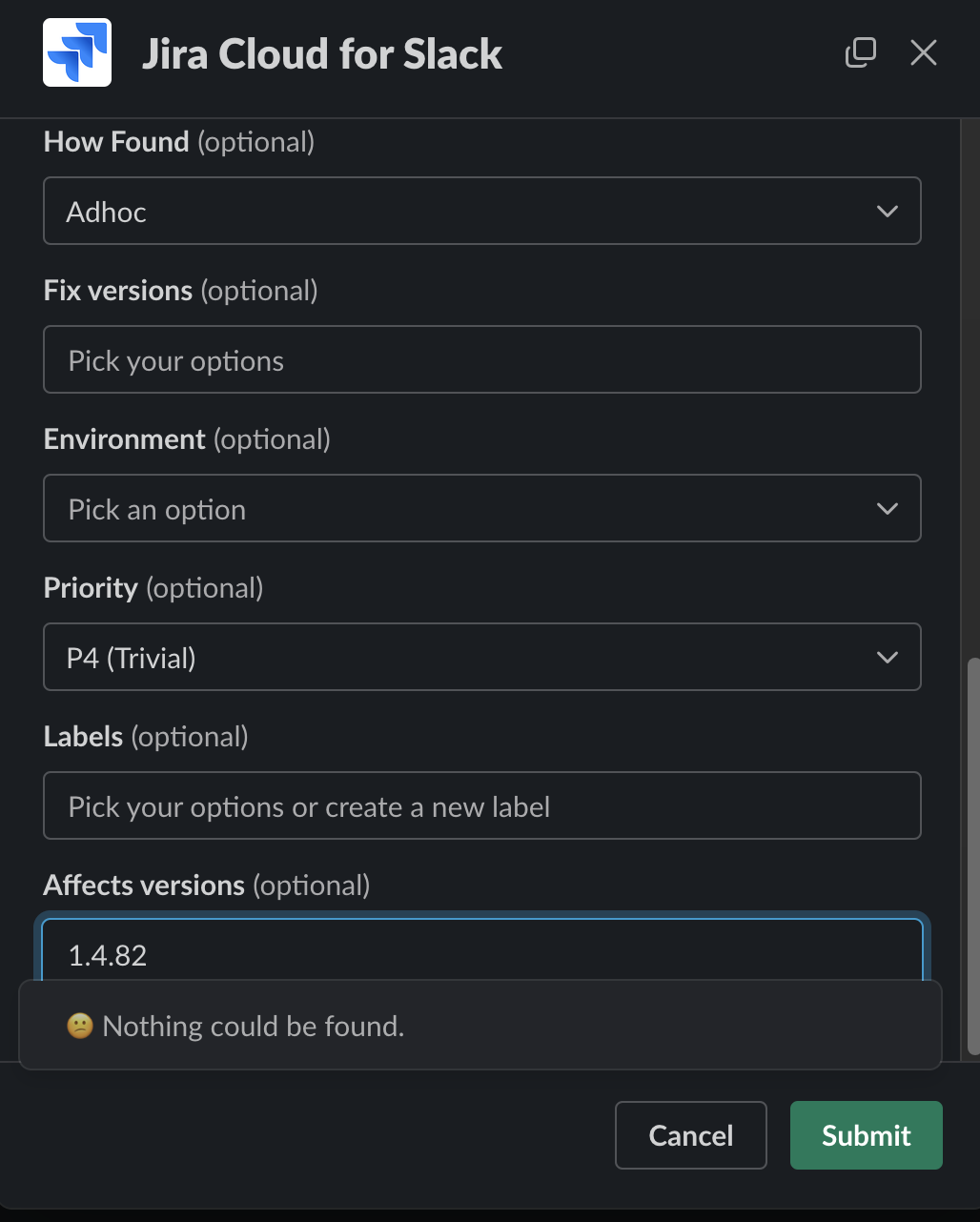Image resolution: width=980 pixels, height=1222 pixels.
Task: Click the Labels field label text
Action: 146,737
